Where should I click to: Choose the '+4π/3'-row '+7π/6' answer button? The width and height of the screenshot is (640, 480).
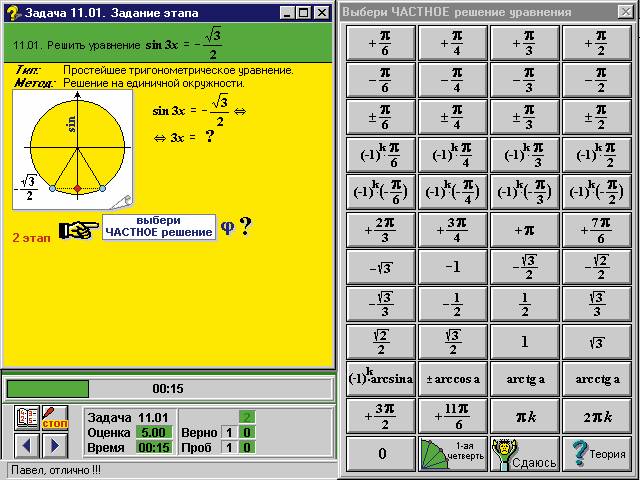596,229
